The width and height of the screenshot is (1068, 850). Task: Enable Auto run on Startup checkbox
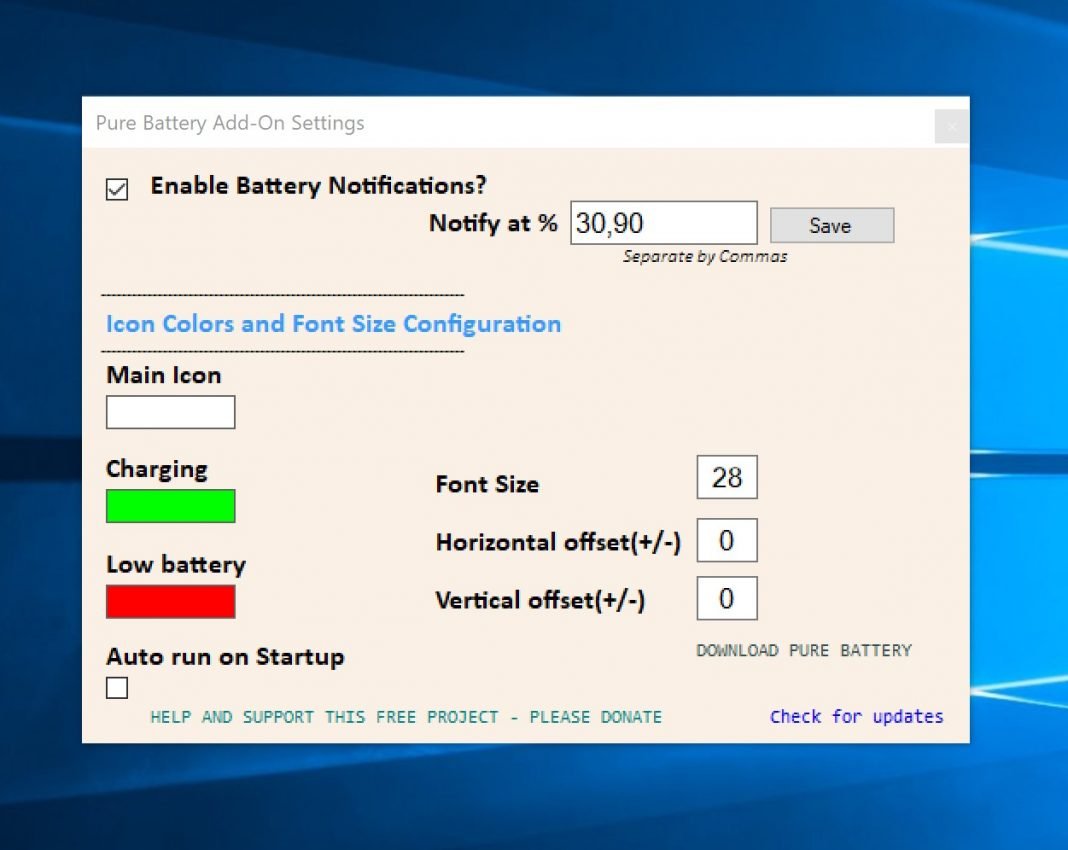tap(116, 688)
